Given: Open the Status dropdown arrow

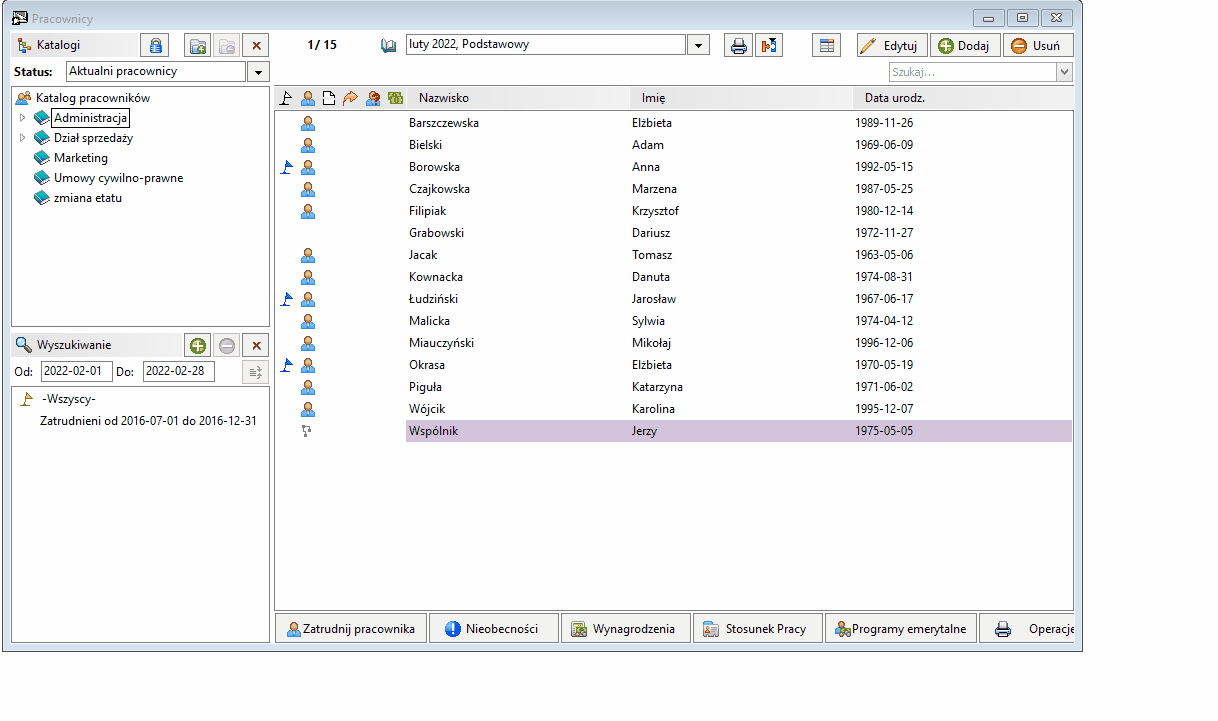Looking at the screenshot, I should (258, 72).
